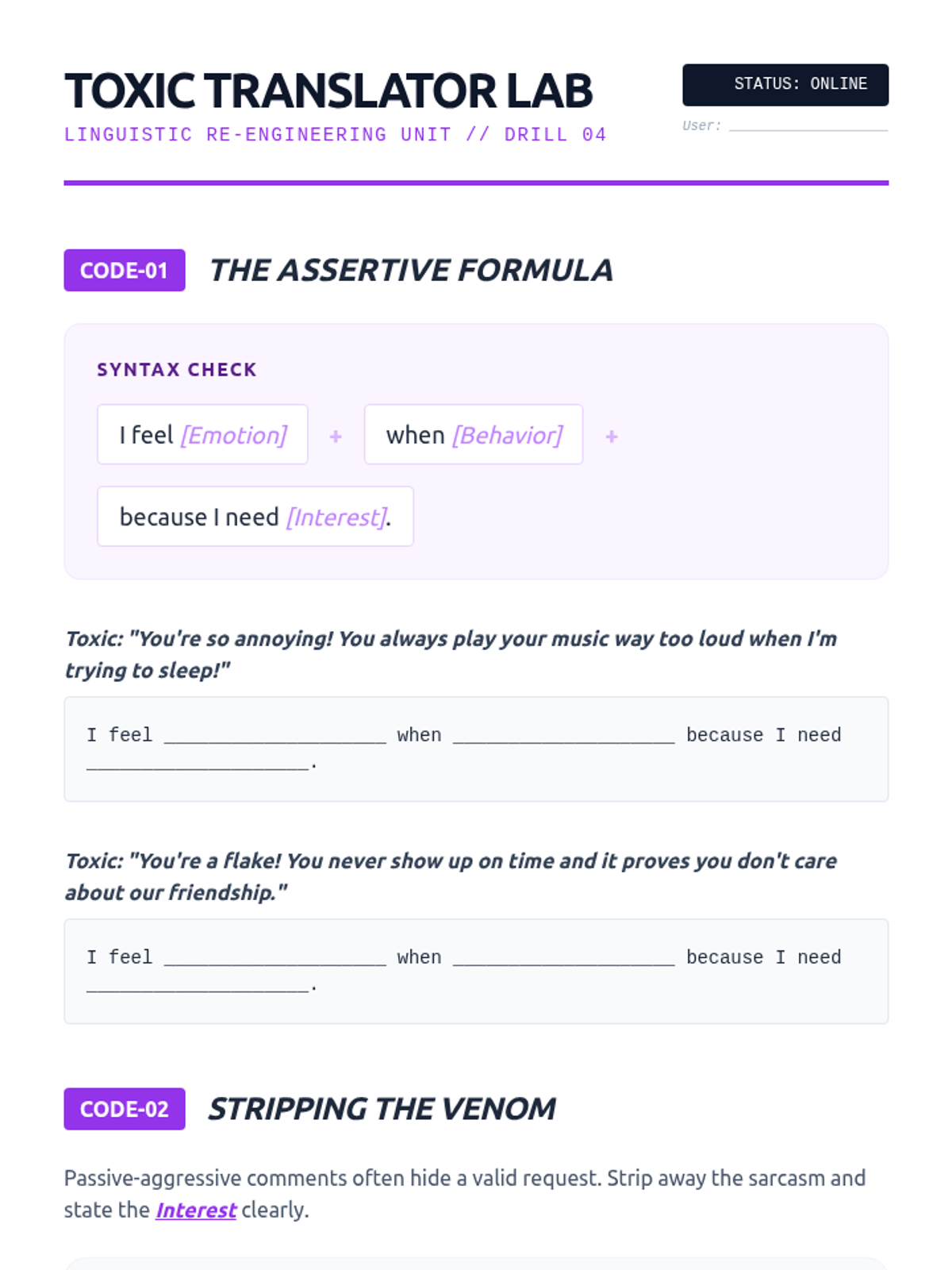Click the TOXIC TRANSLATOR LAB title
952x1270 pixels.
328,90
